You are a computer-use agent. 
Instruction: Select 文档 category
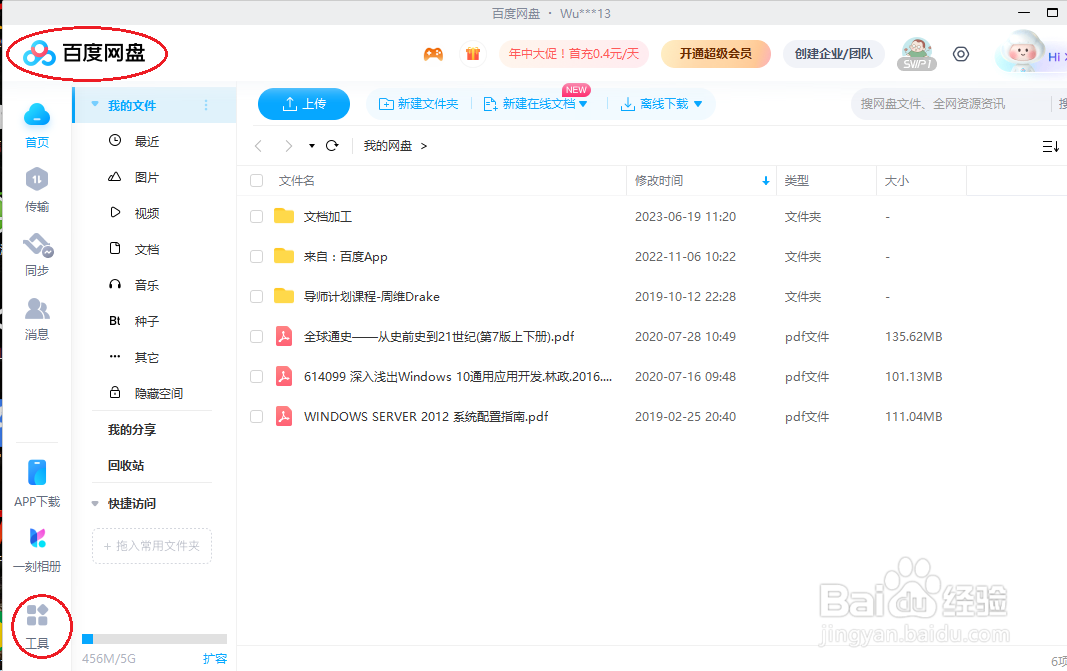147,249
